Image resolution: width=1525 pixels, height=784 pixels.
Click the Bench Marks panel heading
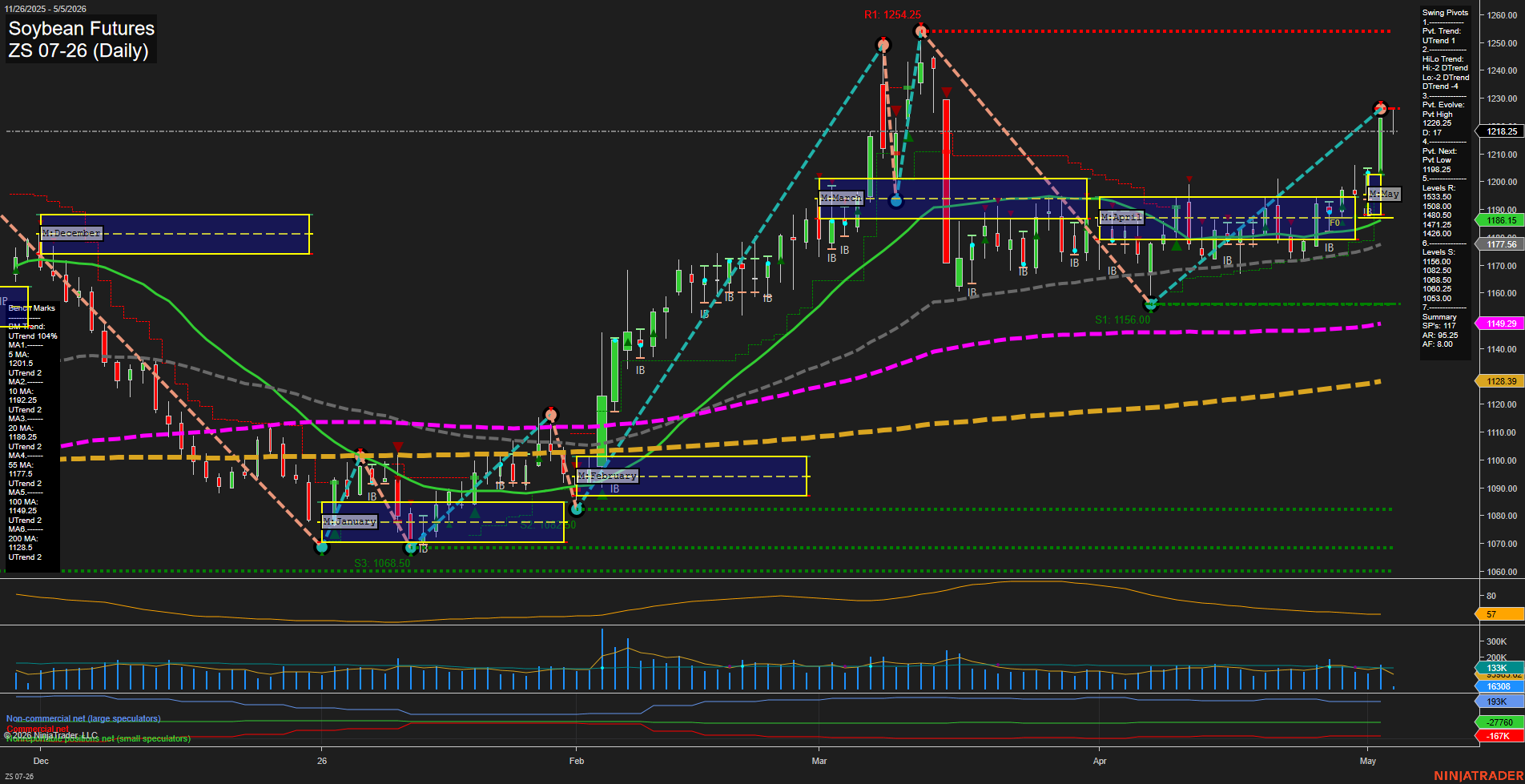[x=32, y=308]
